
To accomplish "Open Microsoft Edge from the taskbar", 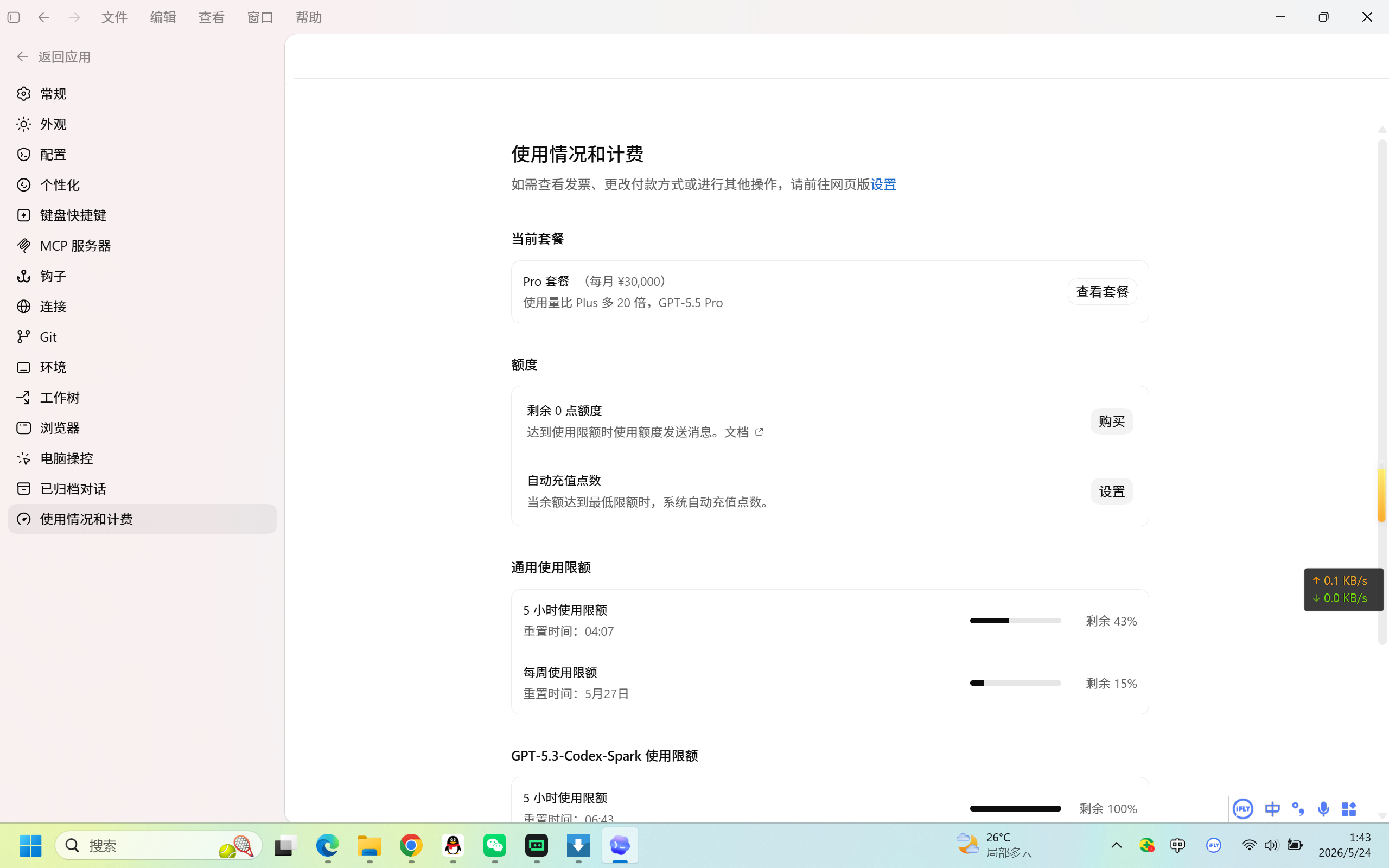I will pyautogui.click(x=328, y=846).
